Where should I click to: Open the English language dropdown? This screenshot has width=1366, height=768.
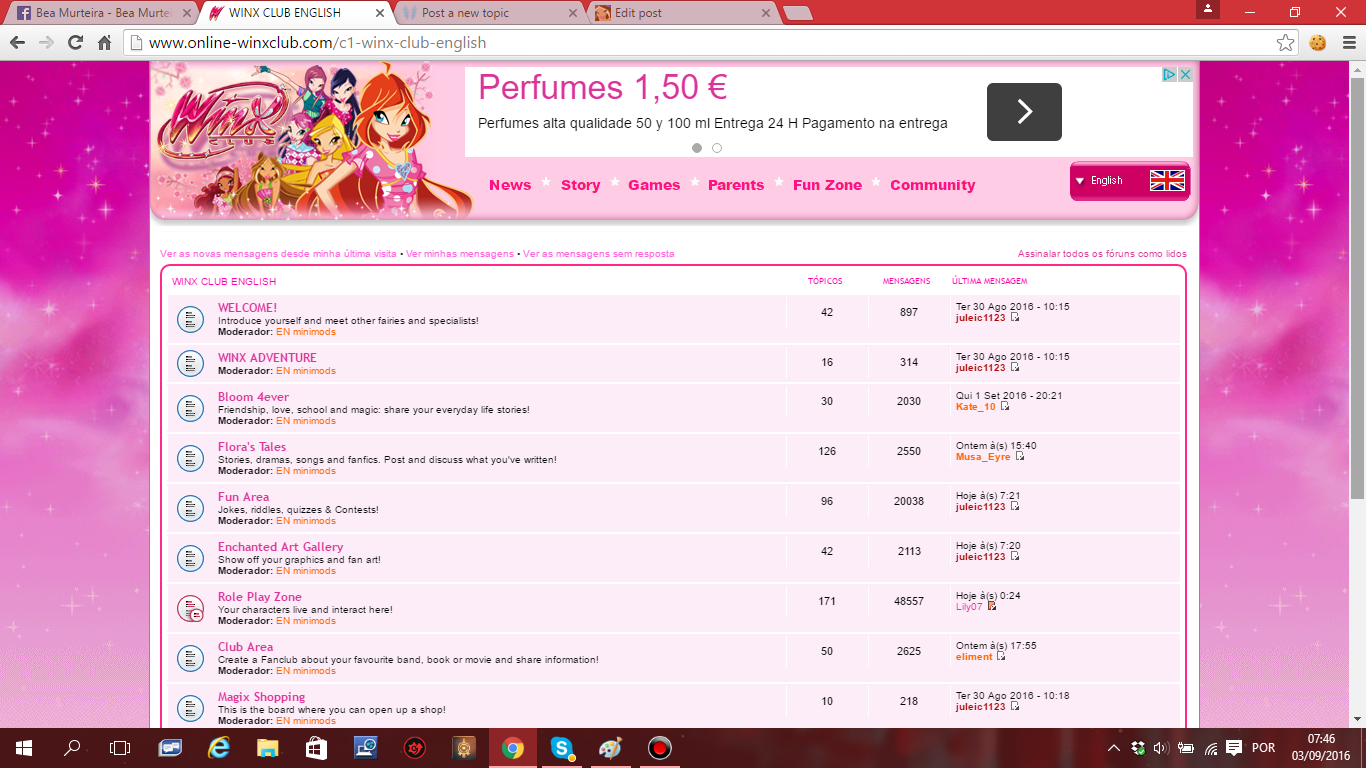[1130, 181]
